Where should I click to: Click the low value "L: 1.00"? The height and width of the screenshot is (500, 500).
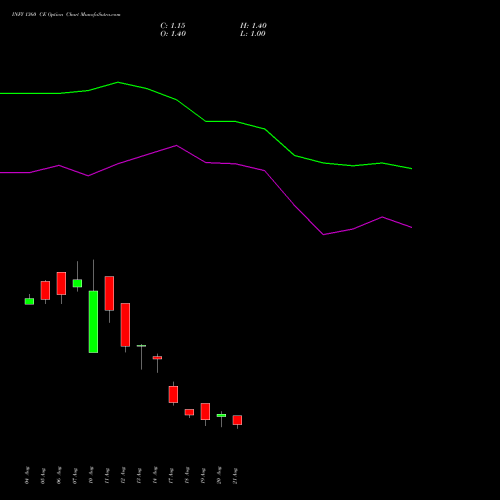253,34
